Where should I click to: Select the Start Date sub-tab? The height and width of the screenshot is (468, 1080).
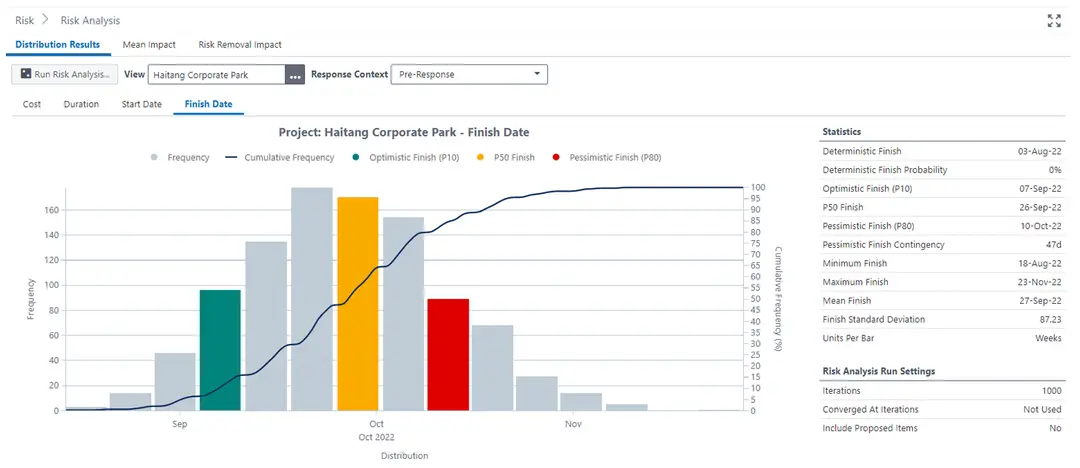pyautogui.click(x=142, y=104)
